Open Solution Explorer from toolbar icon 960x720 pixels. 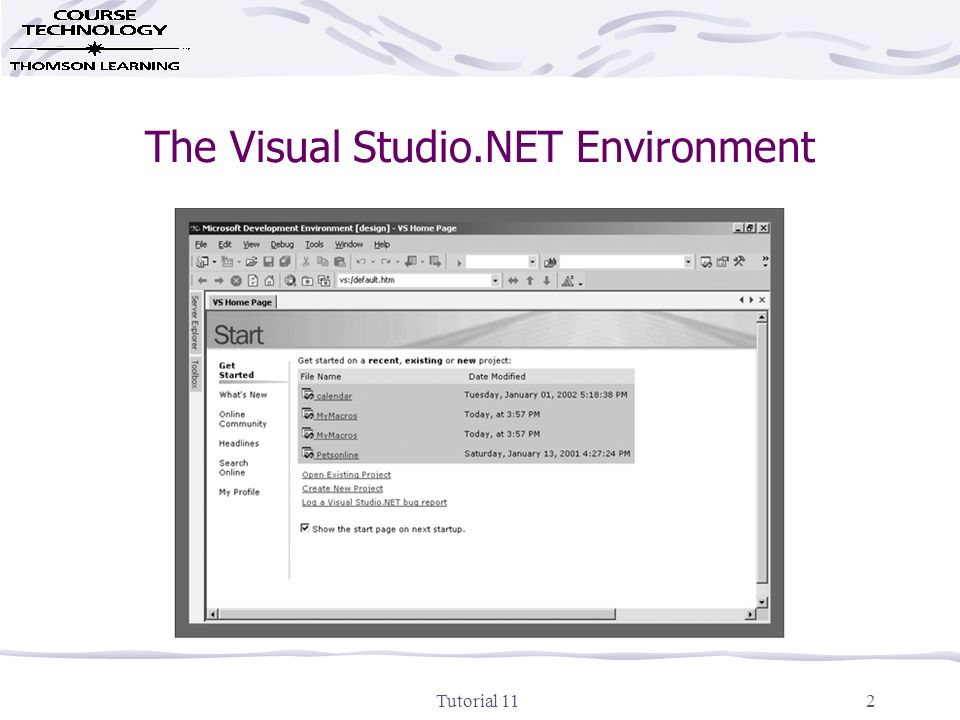click(706, 262)
